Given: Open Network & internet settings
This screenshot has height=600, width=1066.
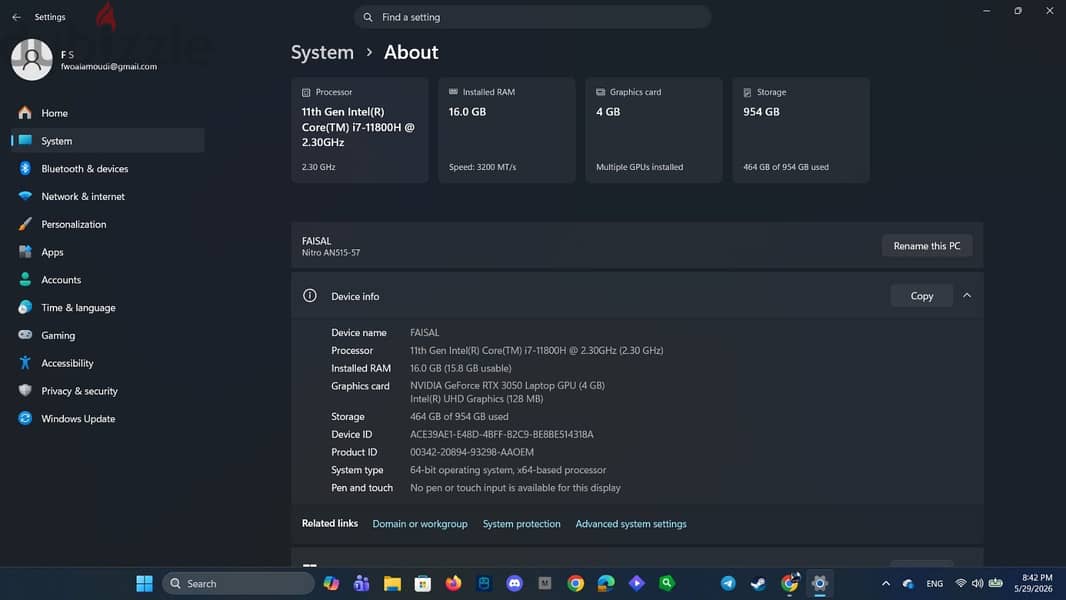Looking at the screenshot, I should pos(107,196).
